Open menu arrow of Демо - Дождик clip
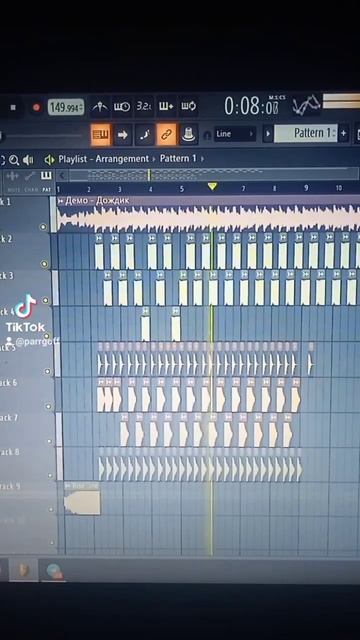360x640 pixels. [x=61, y=200]
